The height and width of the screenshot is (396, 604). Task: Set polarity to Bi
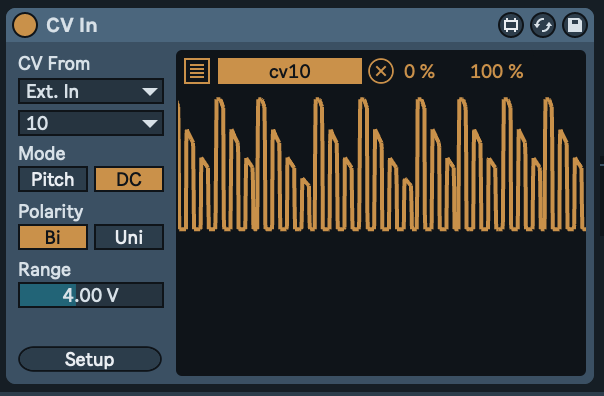pos(53,237)
